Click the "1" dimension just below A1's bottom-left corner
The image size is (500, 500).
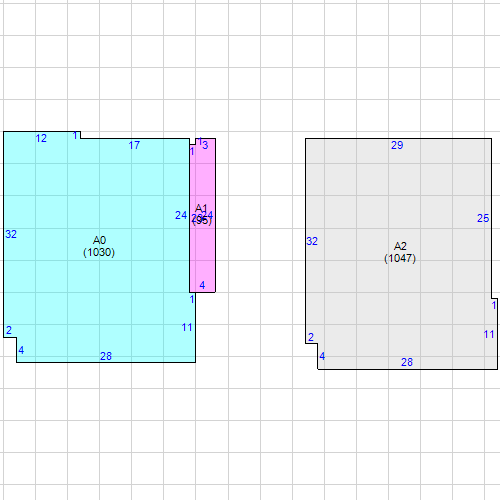tap(192, 299)
